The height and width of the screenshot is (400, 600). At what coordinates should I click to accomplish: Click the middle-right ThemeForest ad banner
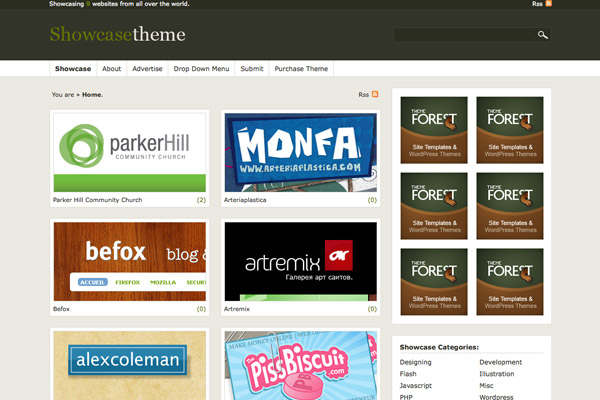click(x=510, y=206)
